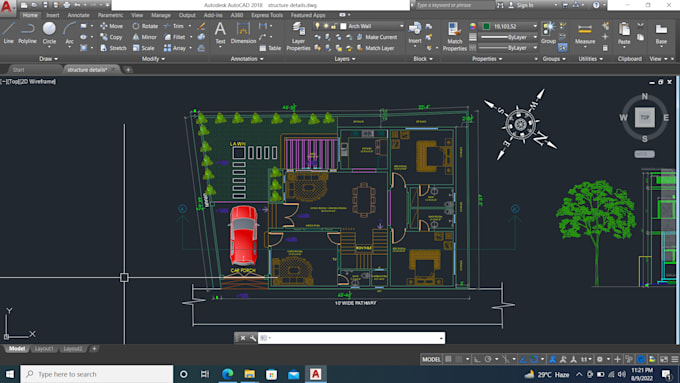
Task: Open Layer Properties manager
Action: pyautogui.click(x=298, y=36)
